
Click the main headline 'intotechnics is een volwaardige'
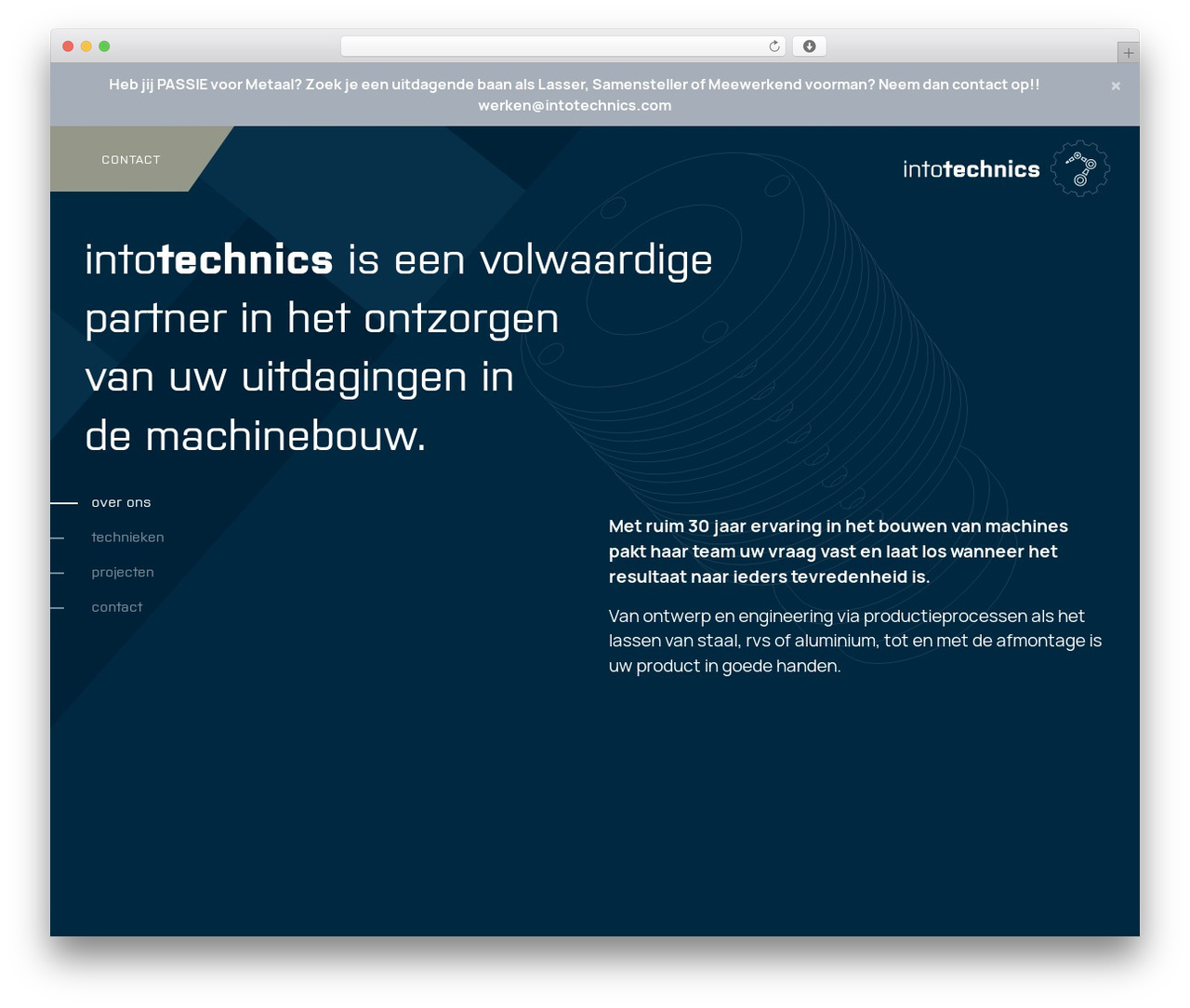pos(399,260)
